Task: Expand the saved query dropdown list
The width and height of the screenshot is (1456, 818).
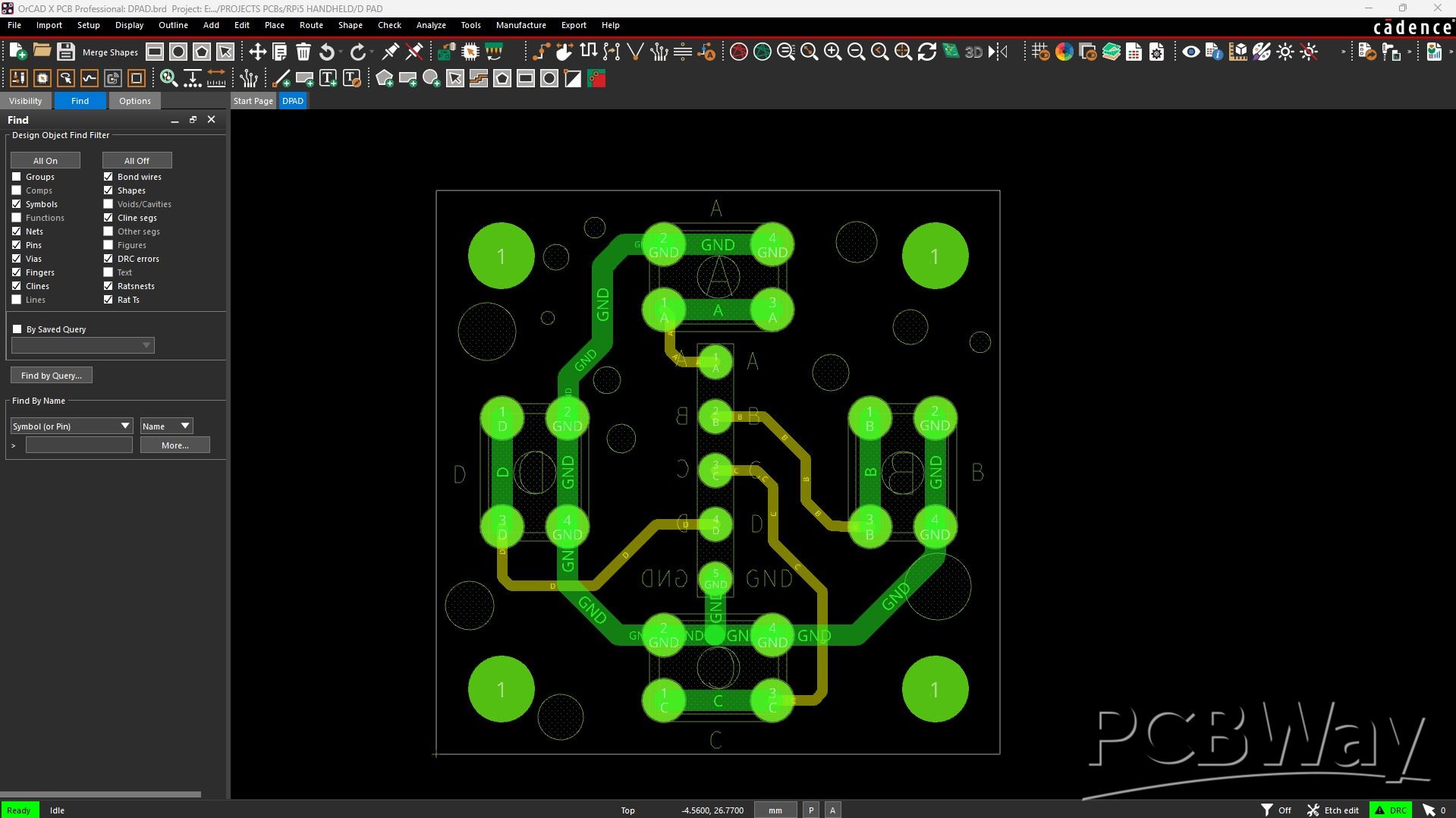Action: pyautogui.click(x=83, y=346)
